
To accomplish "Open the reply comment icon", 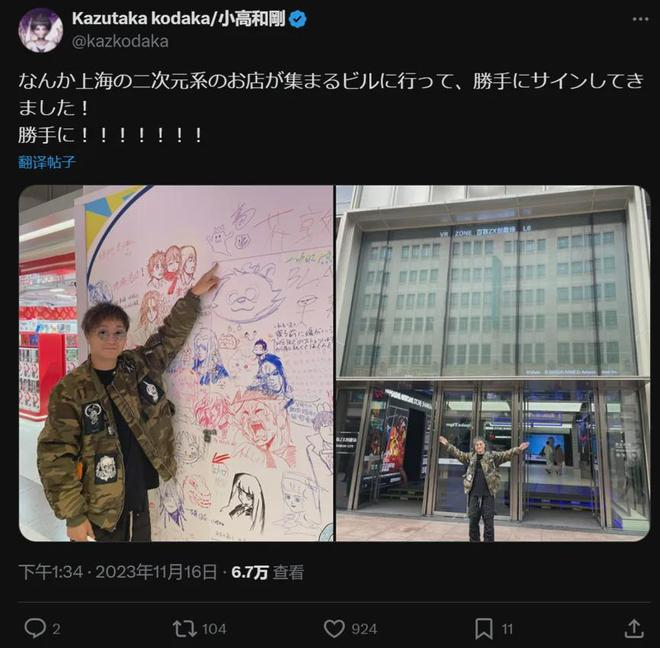I will pos(35,628).
